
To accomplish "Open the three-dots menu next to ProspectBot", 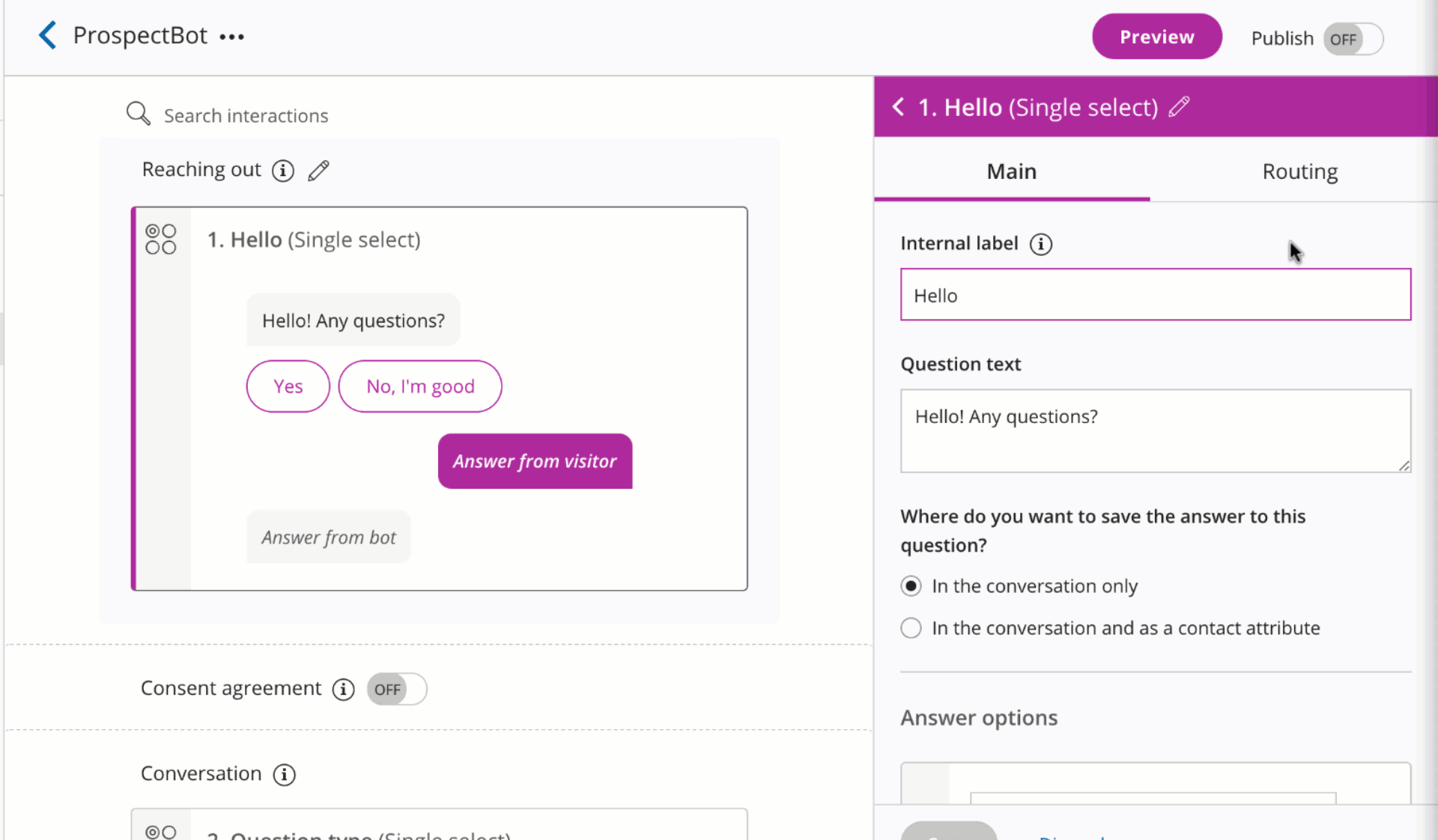I will [231, 37].
